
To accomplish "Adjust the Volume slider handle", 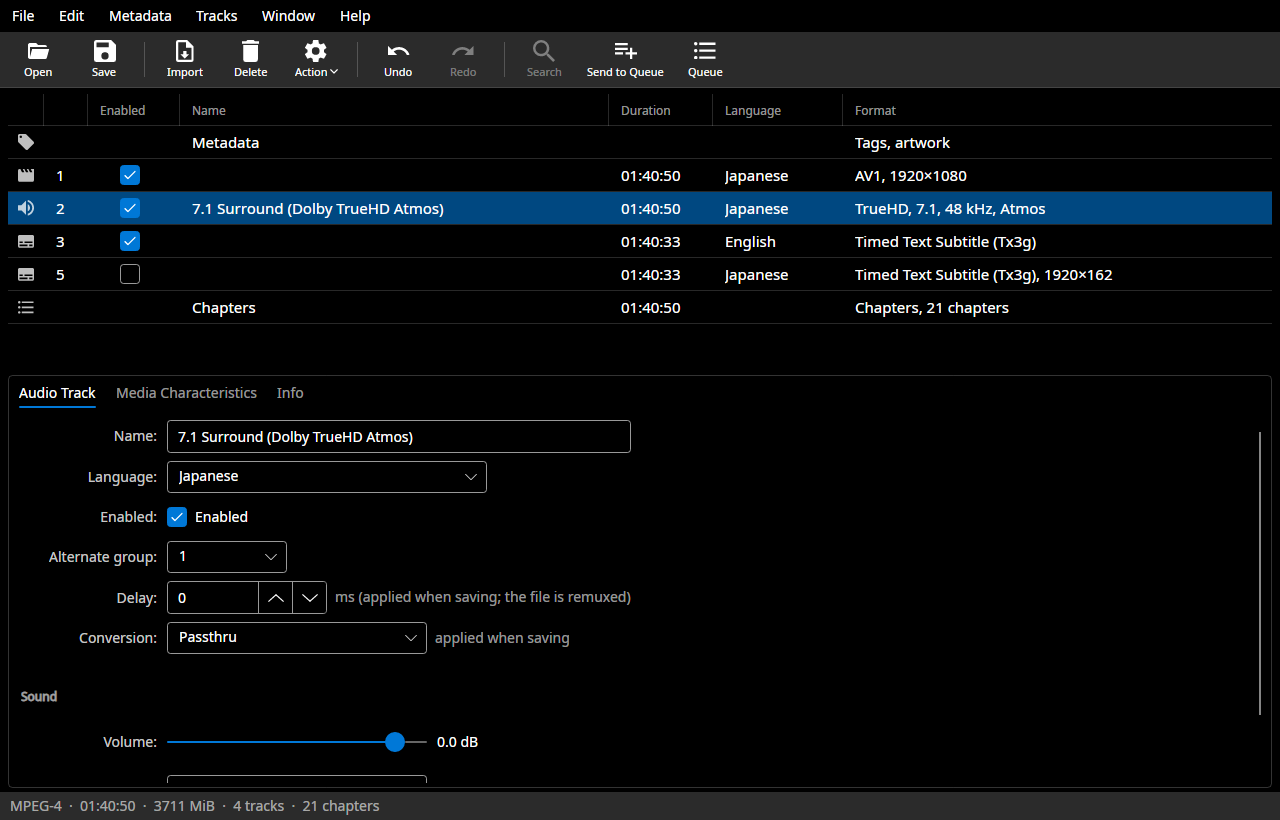I will [395, 742].
